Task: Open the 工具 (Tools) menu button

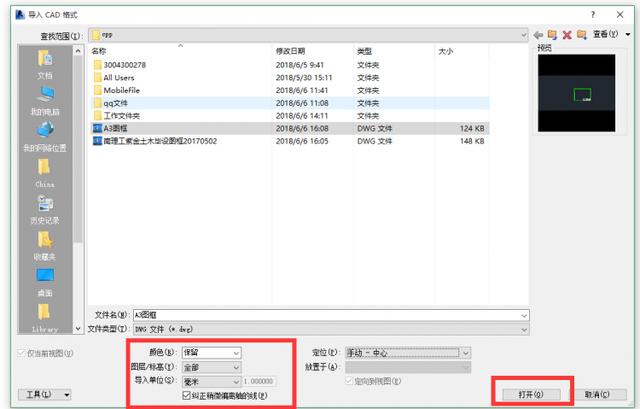Action: (44, 395)
